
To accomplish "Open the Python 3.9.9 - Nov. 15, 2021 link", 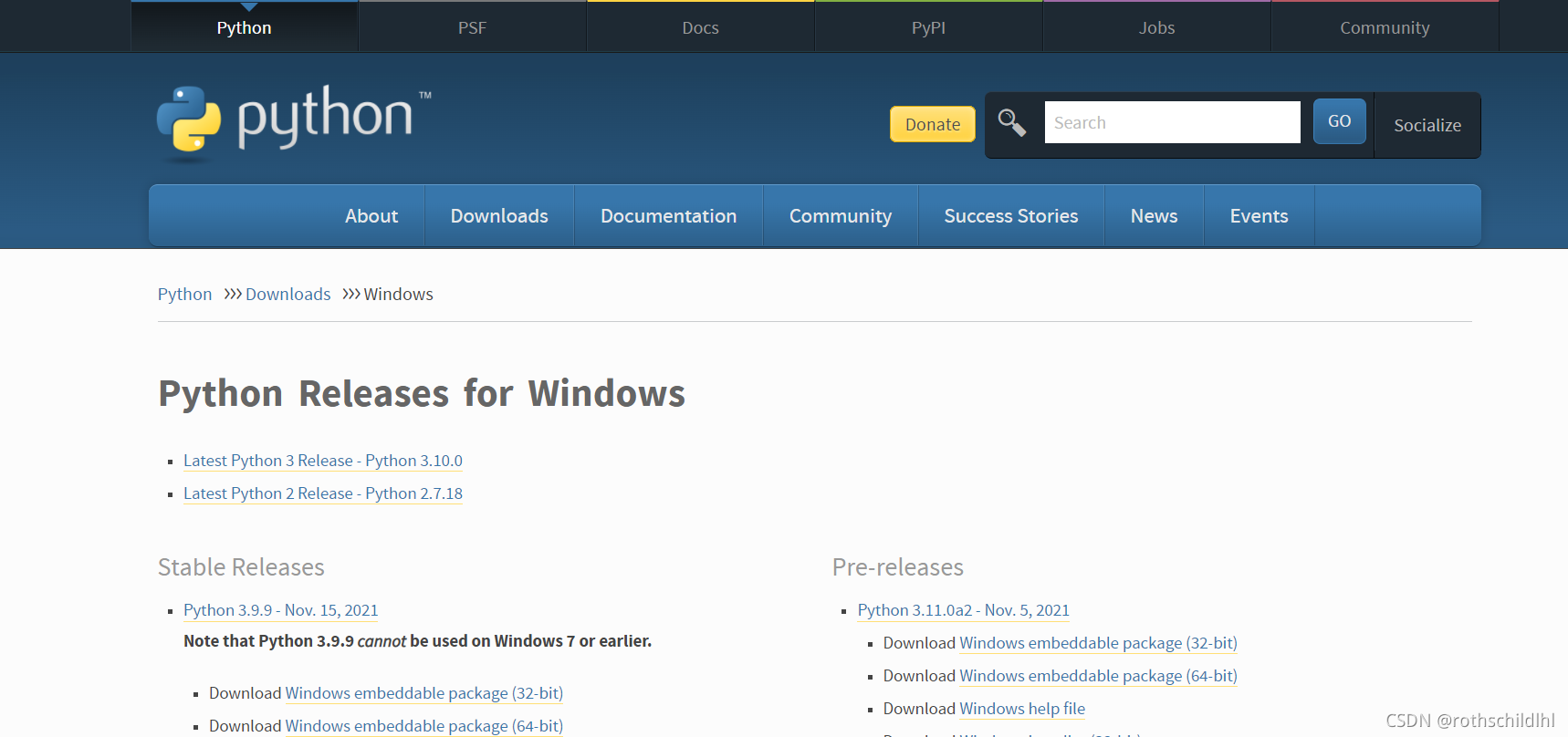I will pos(280,610).
